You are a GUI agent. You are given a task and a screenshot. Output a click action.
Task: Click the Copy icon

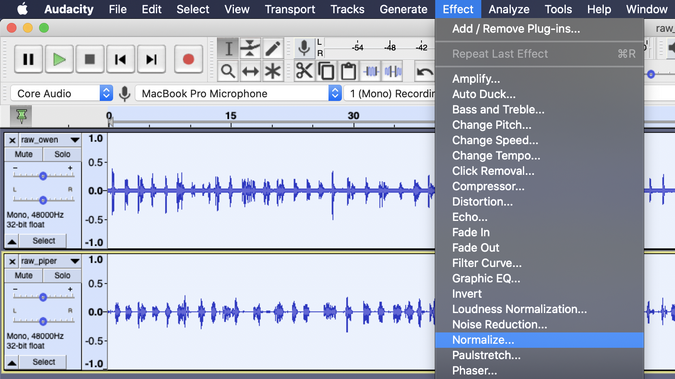coord(326,71)
